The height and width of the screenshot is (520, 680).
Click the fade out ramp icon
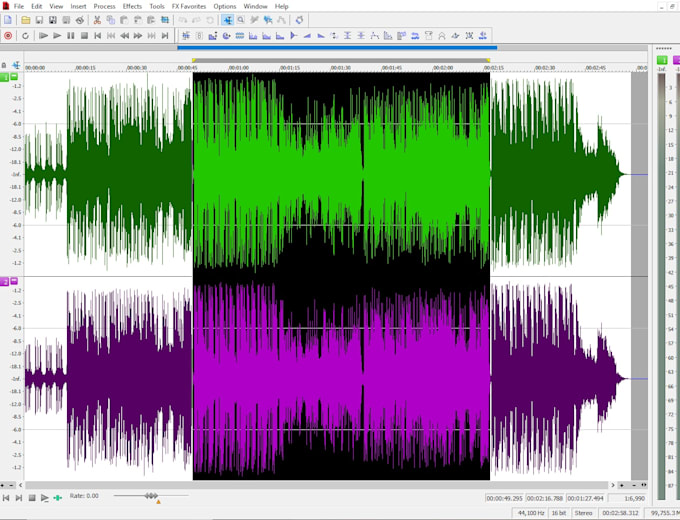(x=320, y=36)
